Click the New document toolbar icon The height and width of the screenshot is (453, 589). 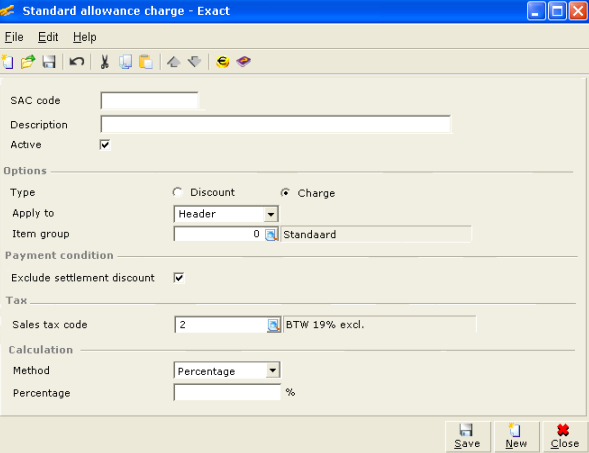click(x=7, y=62)
